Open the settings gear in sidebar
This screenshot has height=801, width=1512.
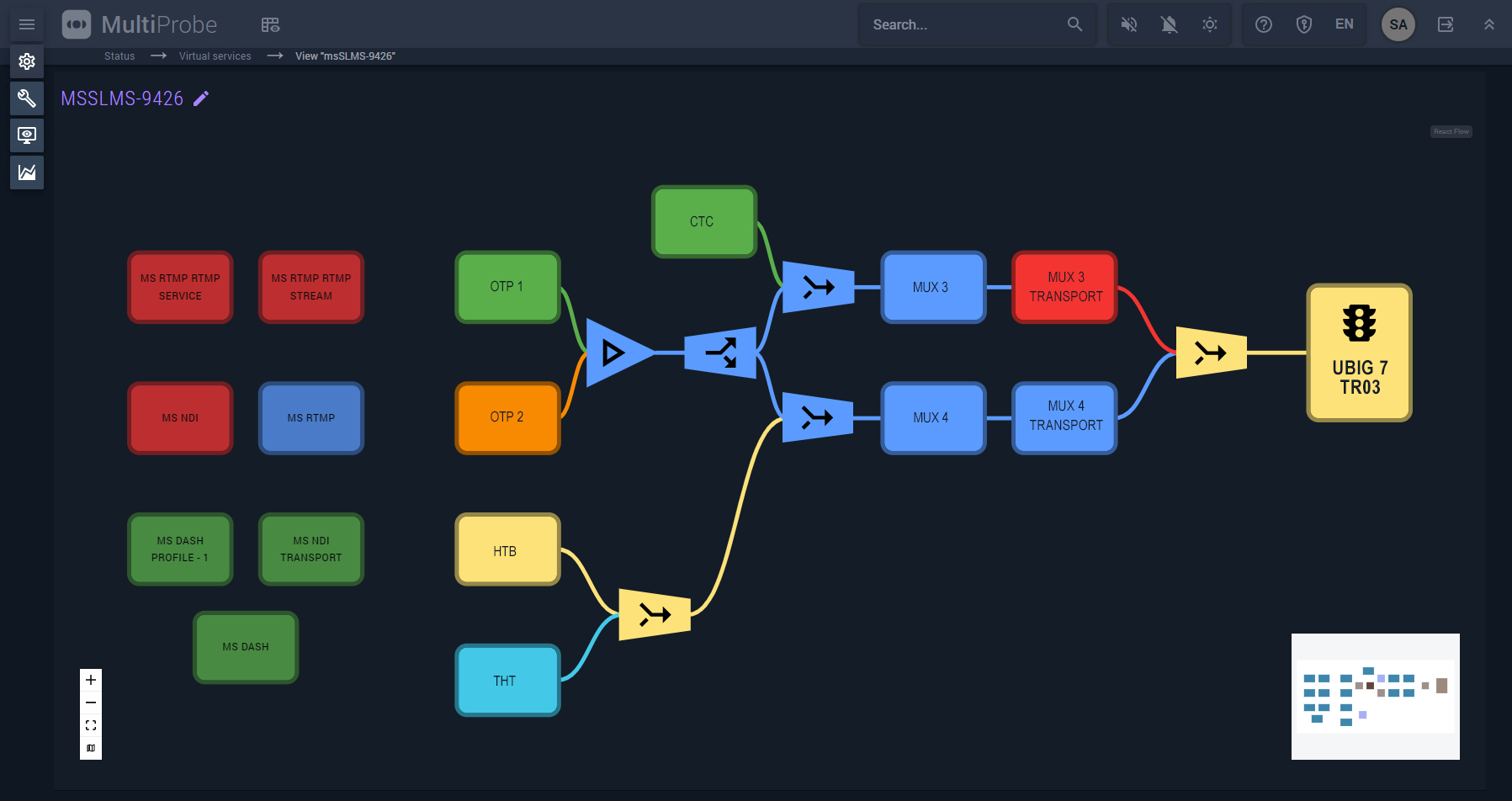click(x=27, y=61)
